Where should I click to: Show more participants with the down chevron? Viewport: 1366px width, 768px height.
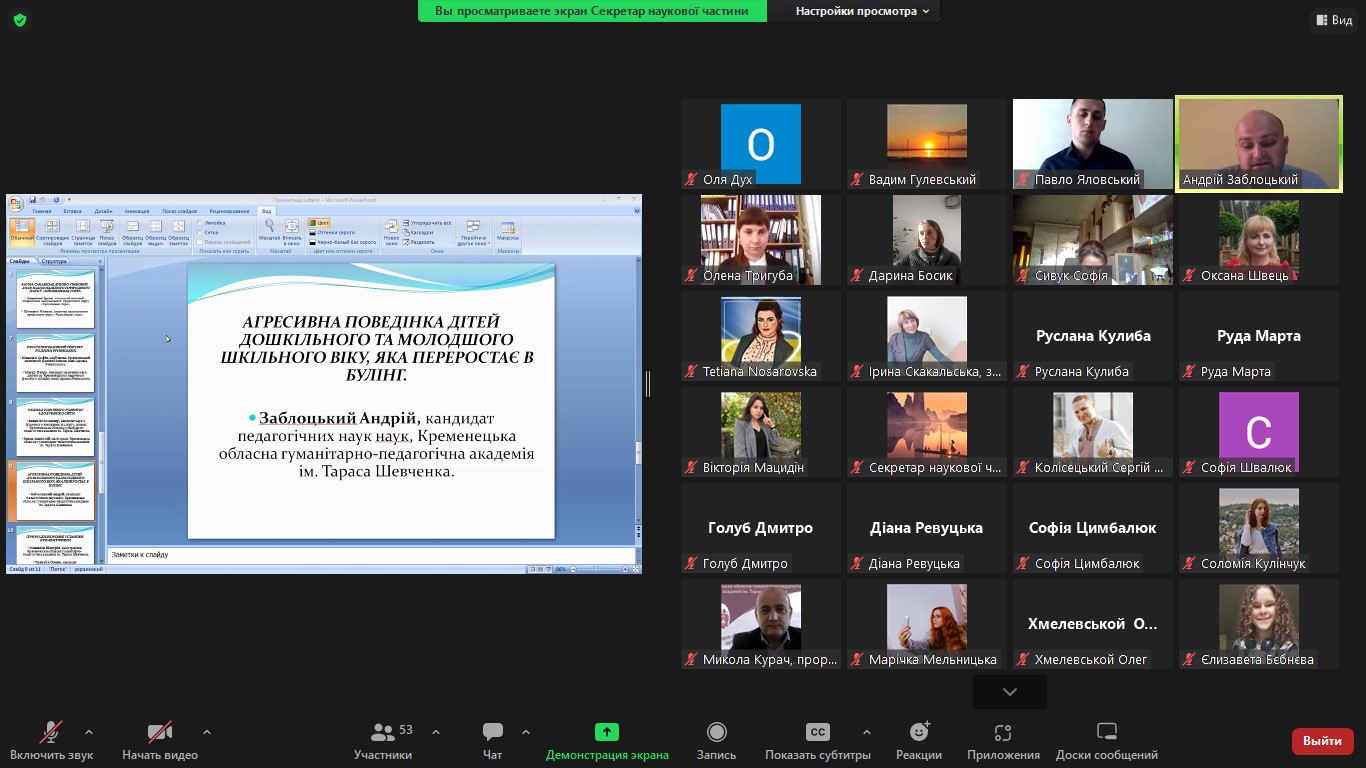pyautogui.click(x=1009, y=691)
